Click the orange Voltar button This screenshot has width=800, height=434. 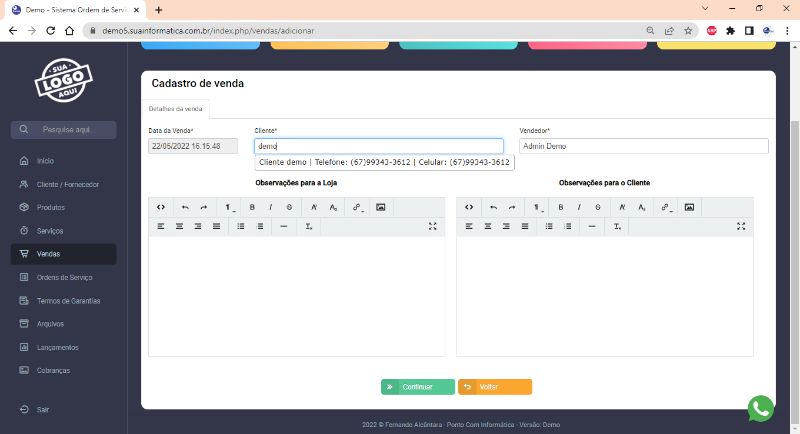pyautogui.click(x=495, y=387)
